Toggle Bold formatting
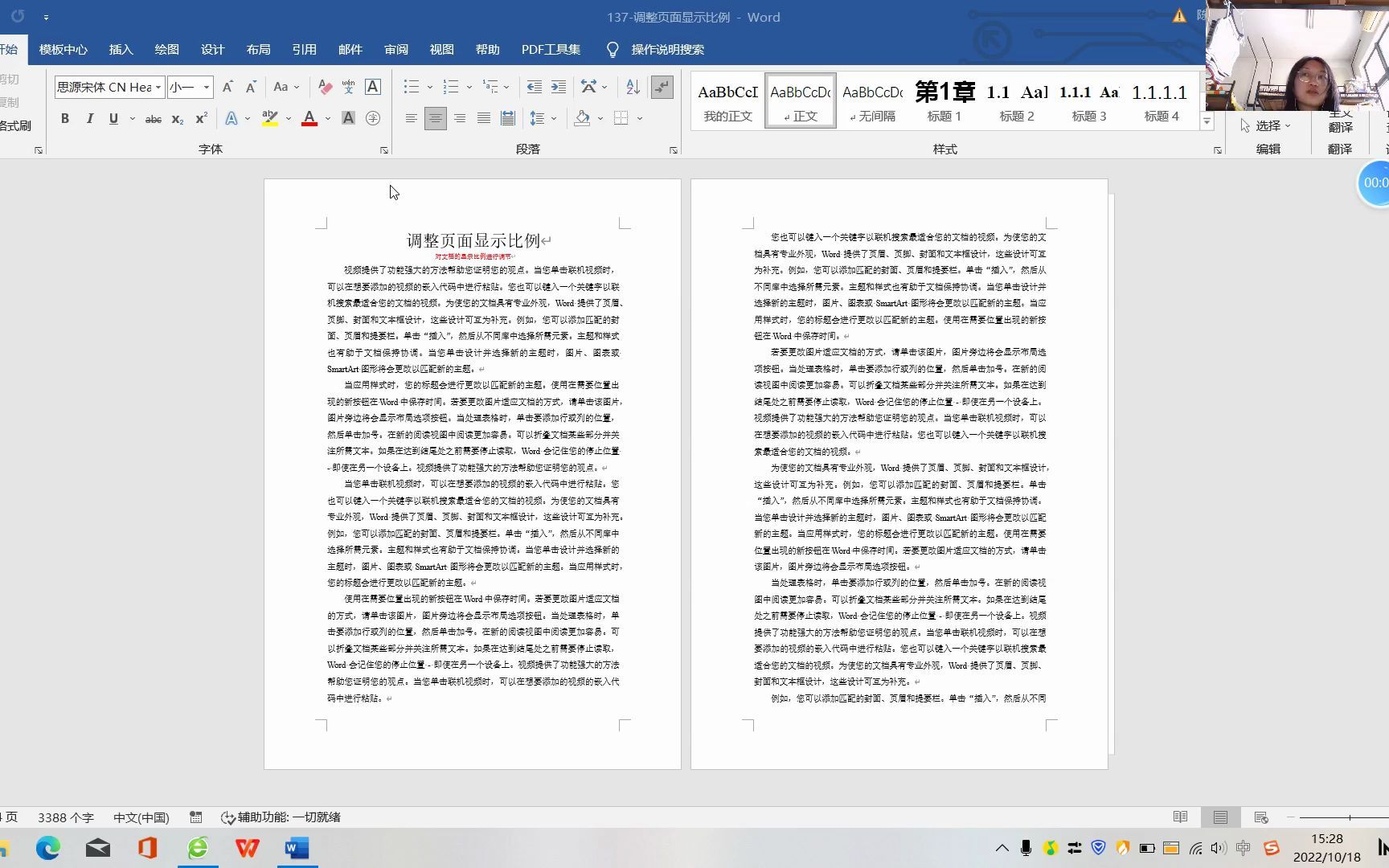This screenshot has width=1389, height=868. 65,118
